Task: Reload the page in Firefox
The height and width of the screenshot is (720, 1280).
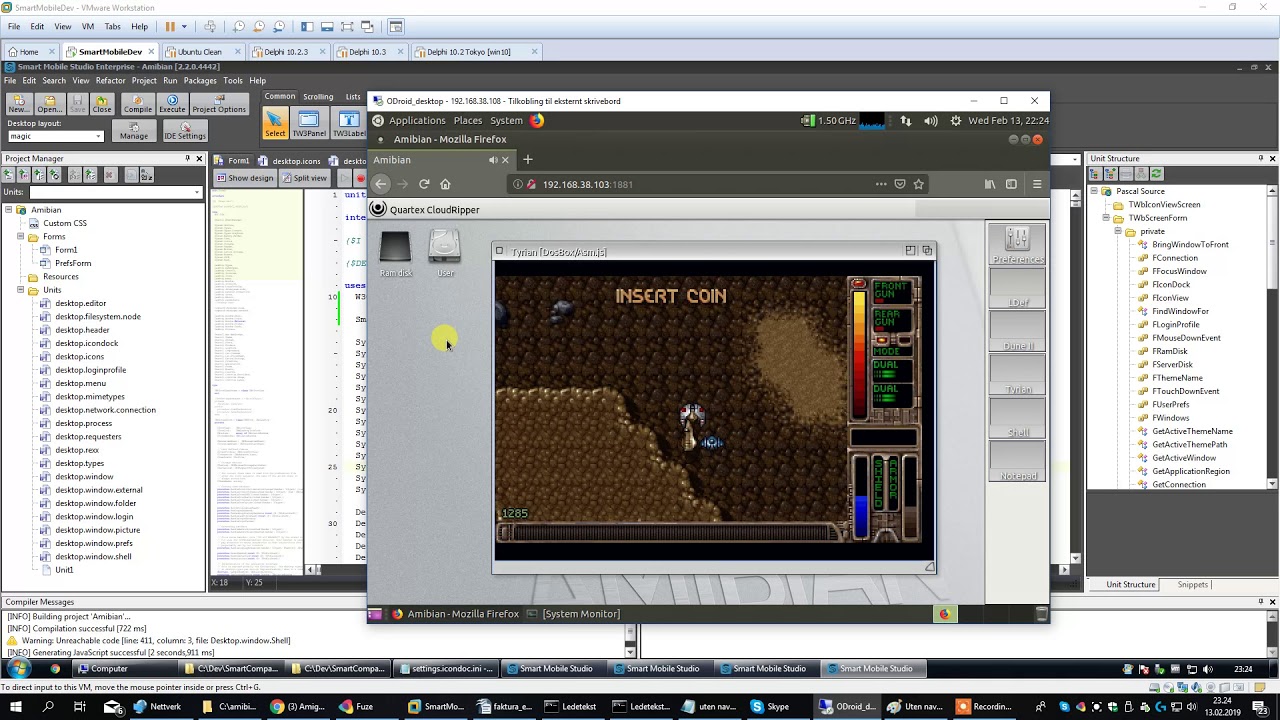Action: [x=424, y=184]
